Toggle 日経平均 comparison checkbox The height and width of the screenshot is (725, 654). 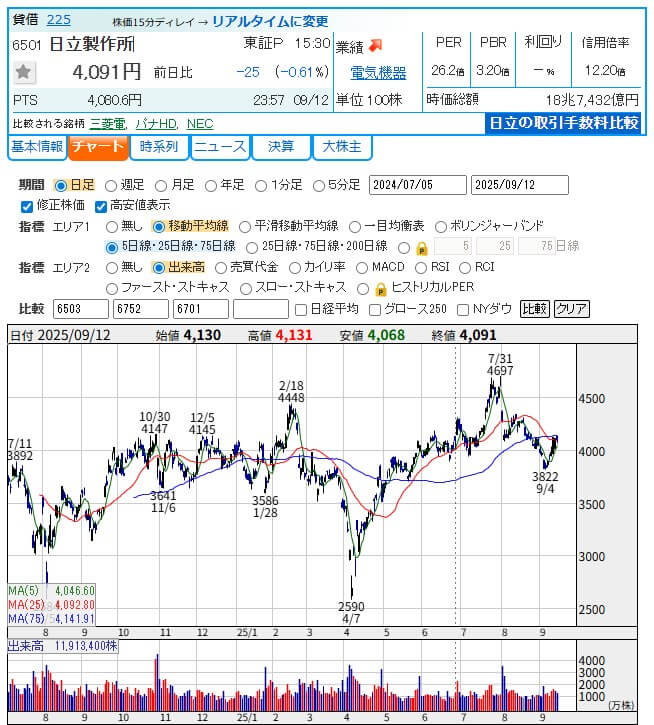pyautogui.click(x=301, y=310)
